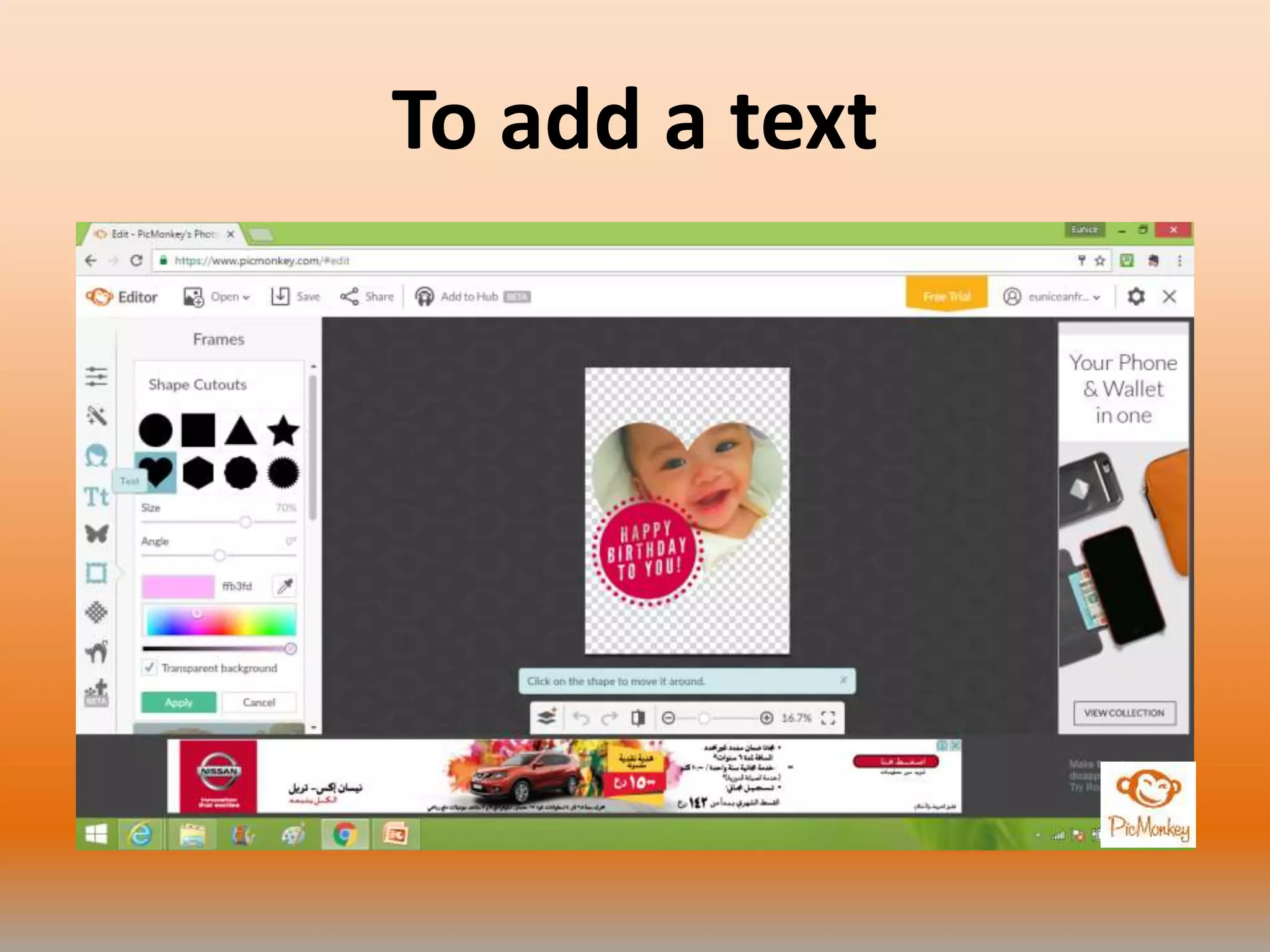Open the Basic Edits tab icon
1270x952 pixels.
click(x=96, y=376)
